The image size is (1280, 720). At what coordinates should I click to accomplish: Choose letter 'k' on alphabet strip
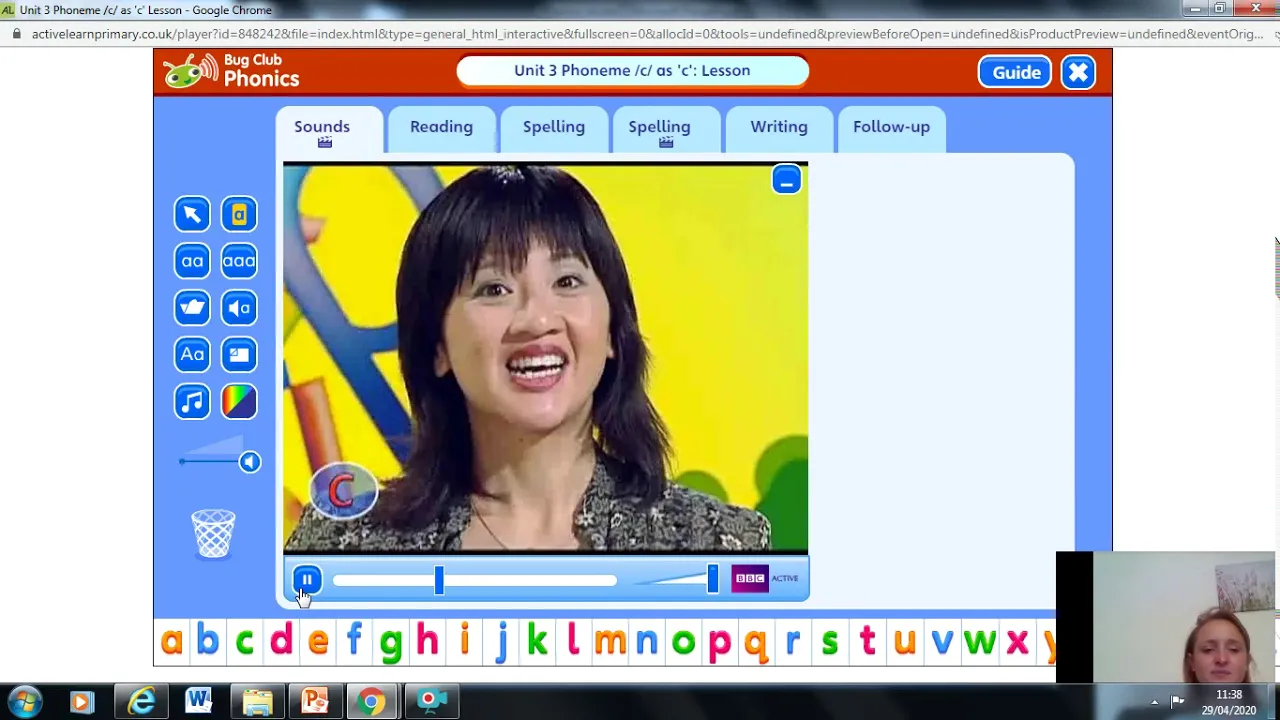tap(537, 639)
